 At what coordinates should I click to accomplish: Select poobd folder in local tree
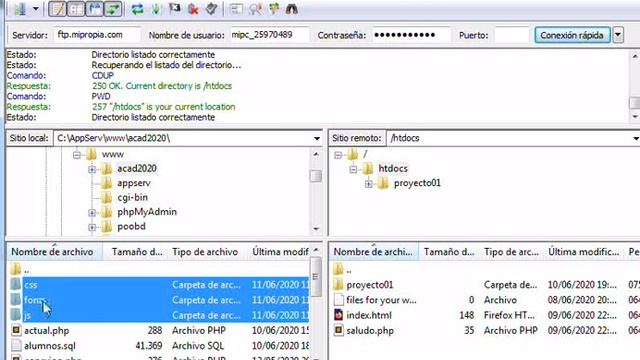131,227
